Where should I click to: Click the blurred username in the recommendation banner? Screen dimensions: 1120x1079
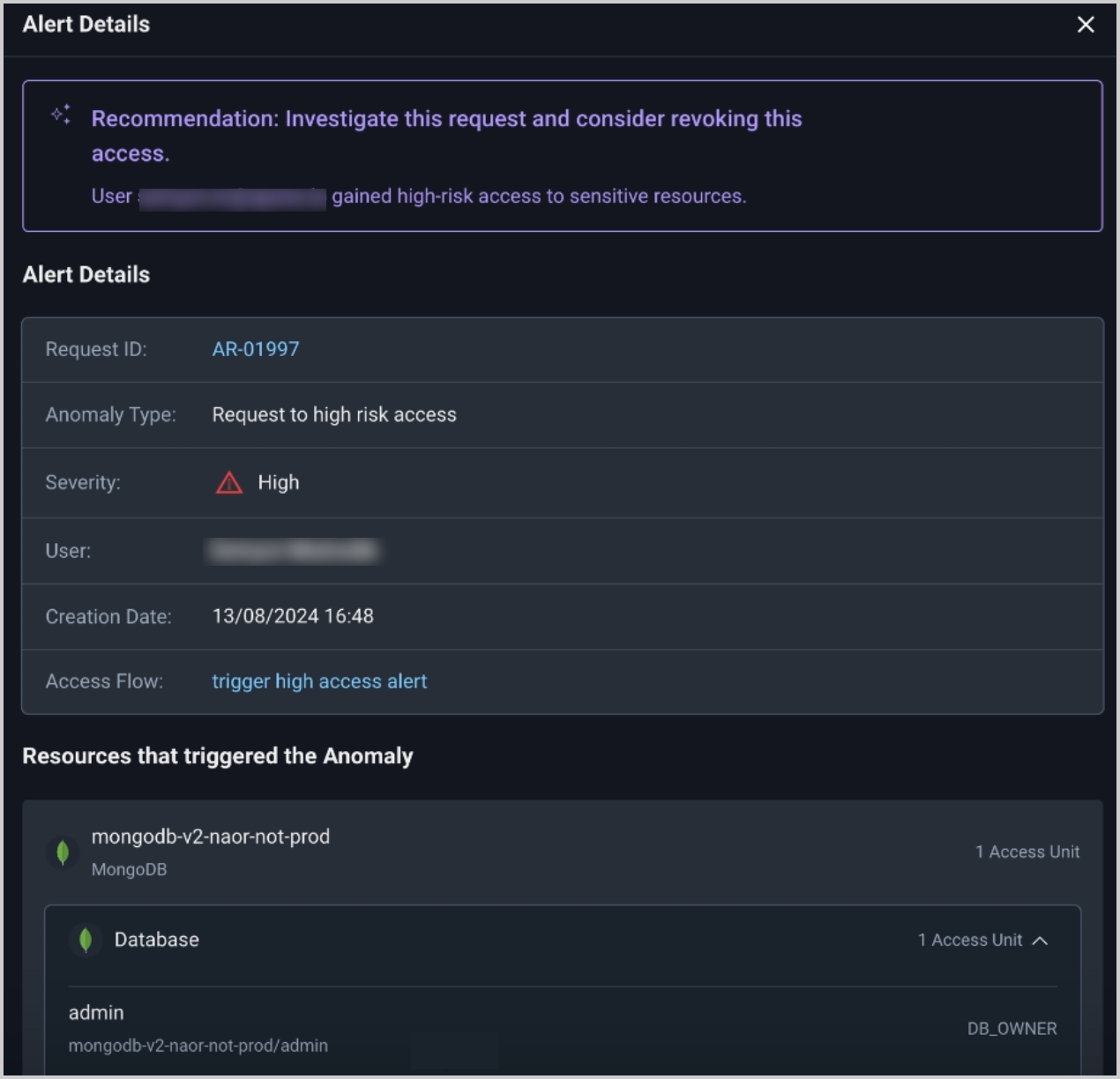click(x=233, y=197)
